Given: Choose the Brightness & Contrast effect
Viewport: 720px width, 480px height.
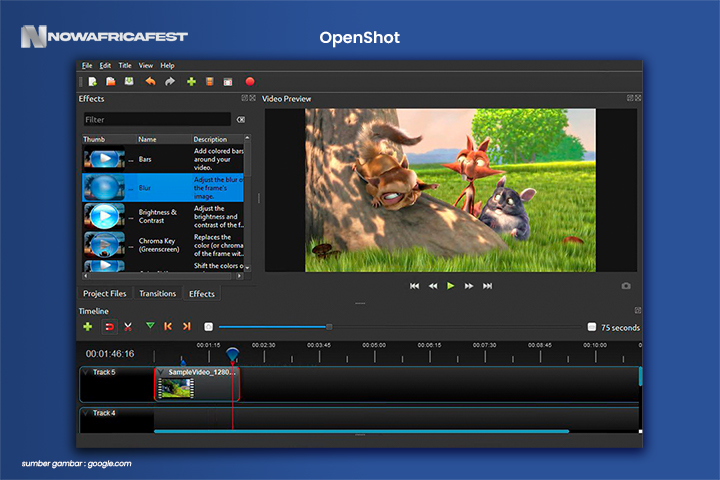Looking at the screenshot, I should tap(163, 216).
